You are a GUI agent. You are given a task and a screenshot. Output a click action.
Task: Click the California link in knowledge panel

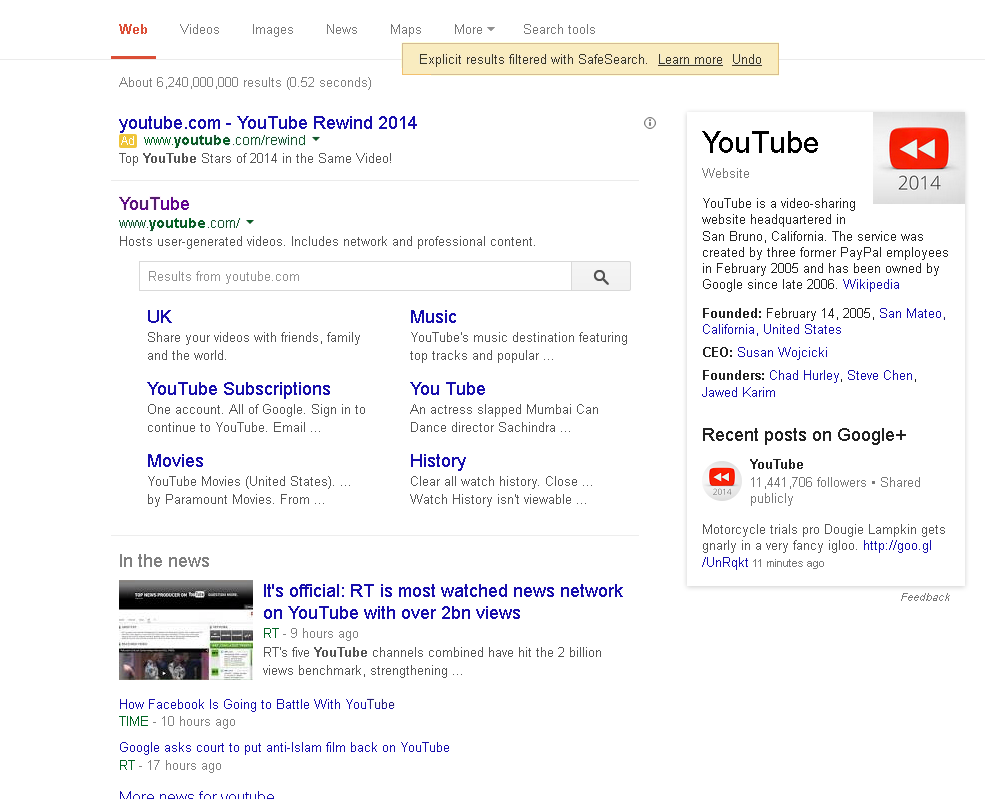[728, 330]
